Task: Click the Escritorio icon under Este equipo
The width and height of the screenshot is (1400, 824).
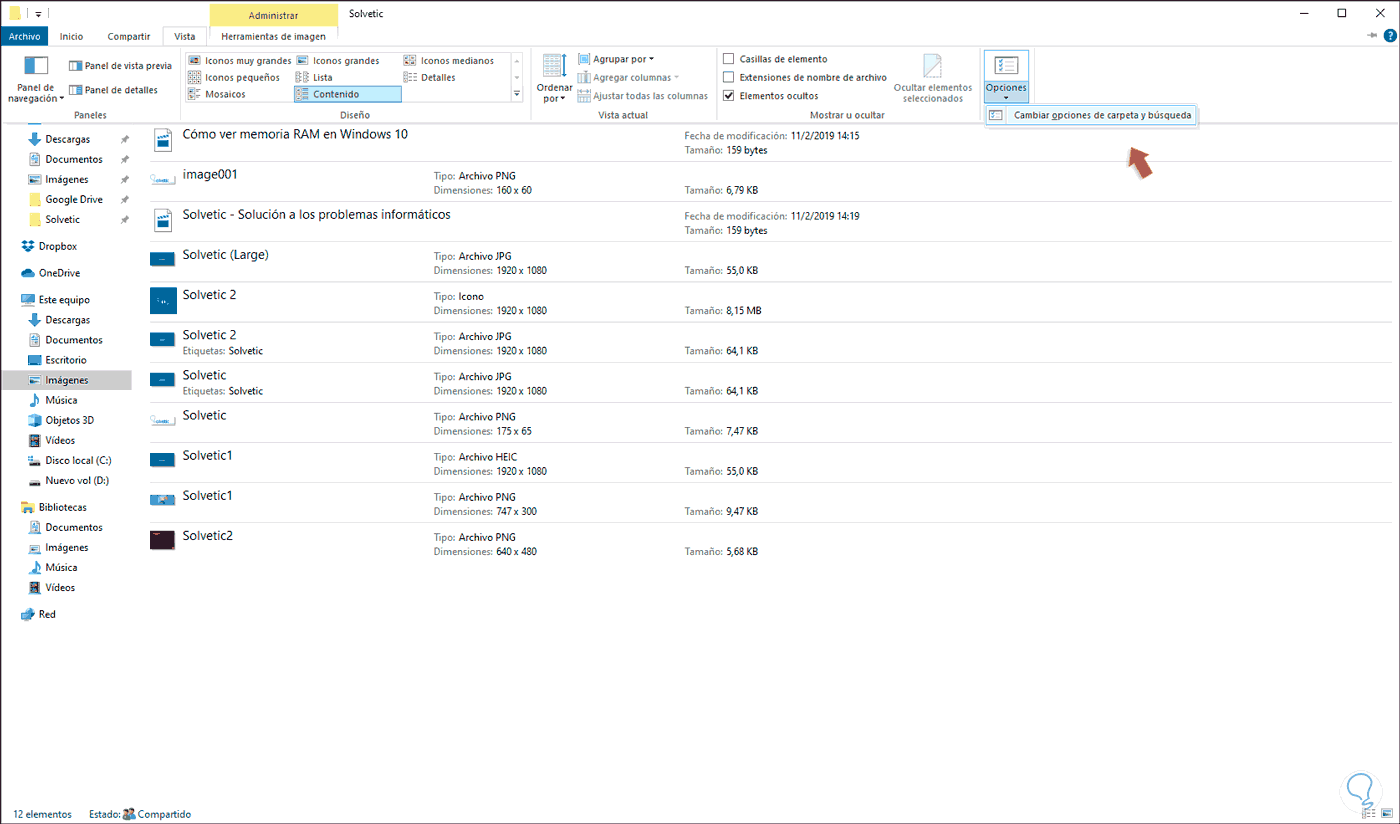Action: pos(35,360)
